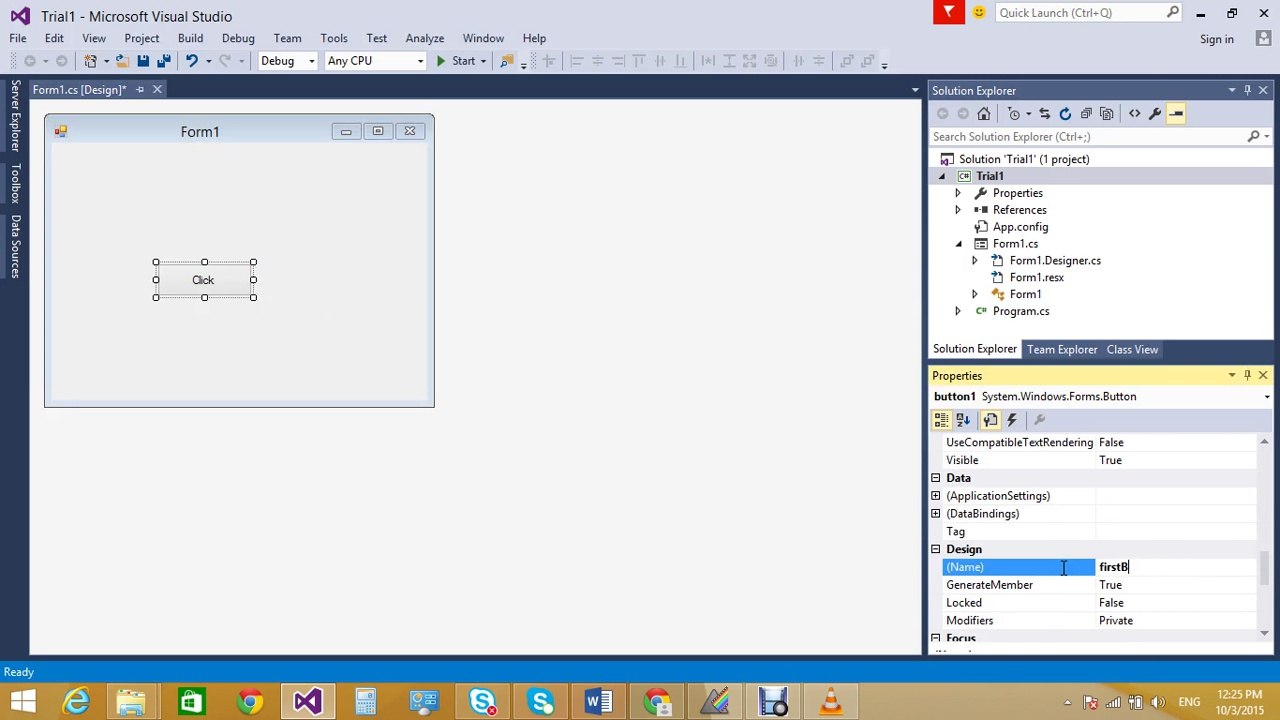Click the Sign in link
Viewport: 1280px width, 720px height.
[1217, 39]
